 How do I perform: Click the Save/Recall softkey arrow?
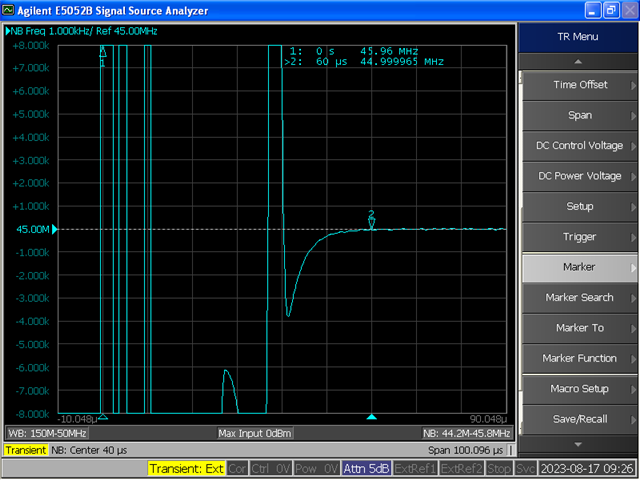[633, 420]
